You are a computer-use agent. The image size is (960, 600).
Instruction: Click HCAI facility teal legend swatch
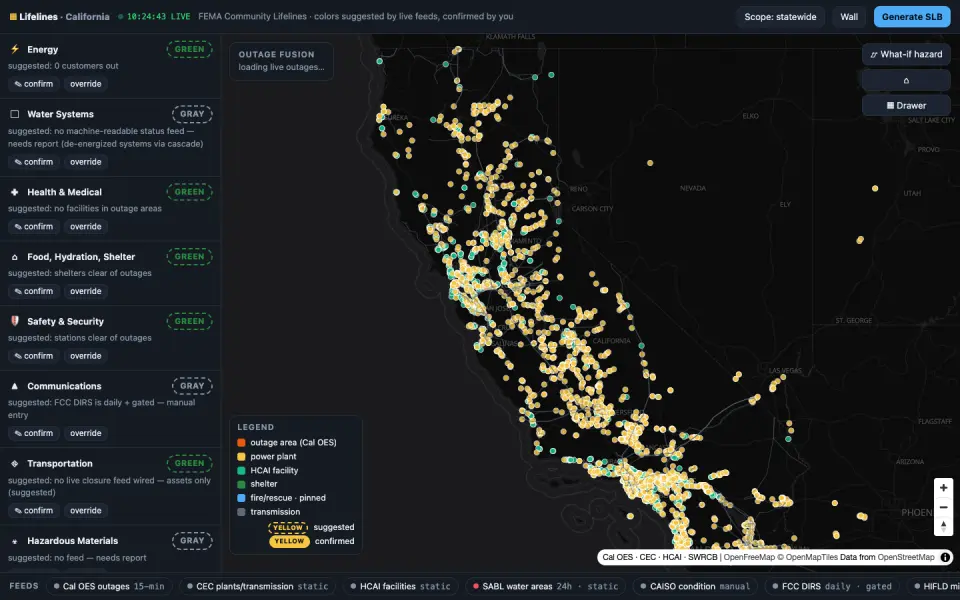tap(241, 470)
